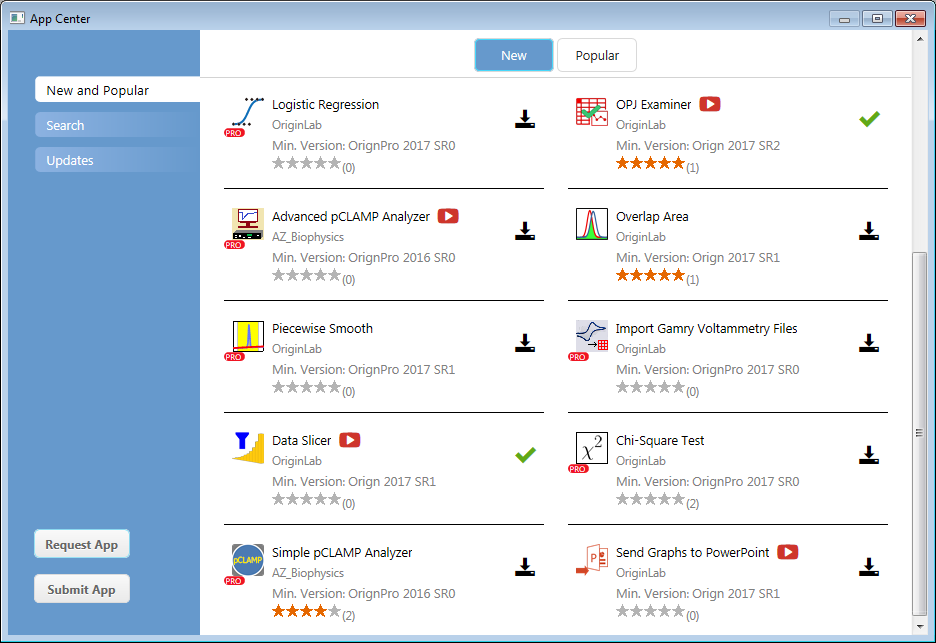Open Import Gamry Voltammetry Files icon
This screenshot has height=643, width=936.
coord(592,336)
